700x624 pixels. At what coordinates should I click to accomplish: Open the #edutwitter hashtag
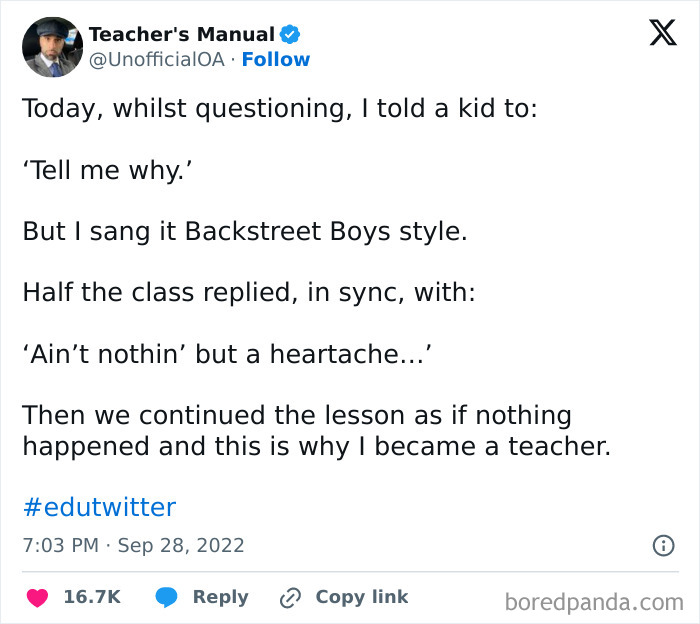(99, 507)
